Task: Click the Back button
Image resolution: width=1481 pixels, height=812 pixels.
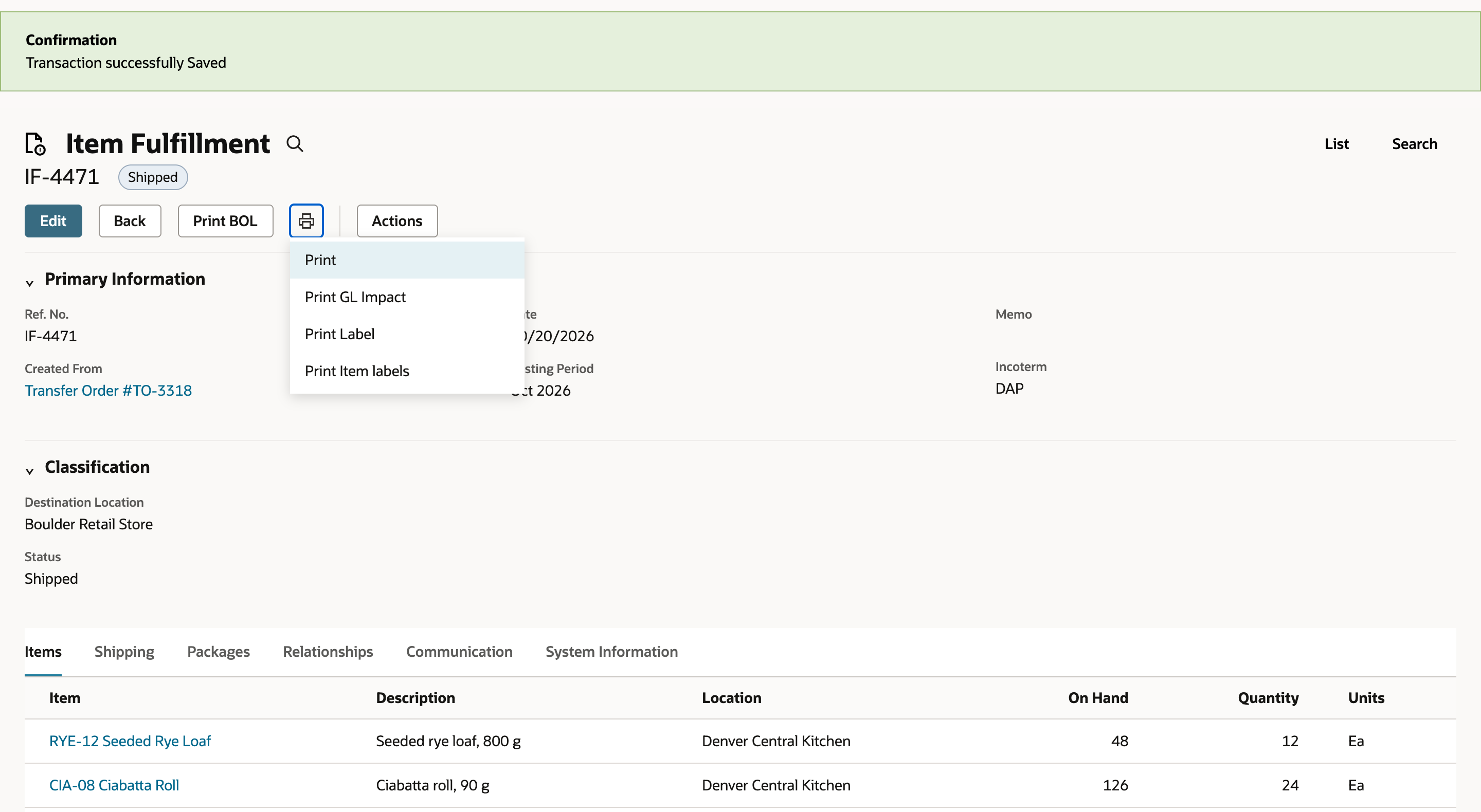Action: (130, 220)
